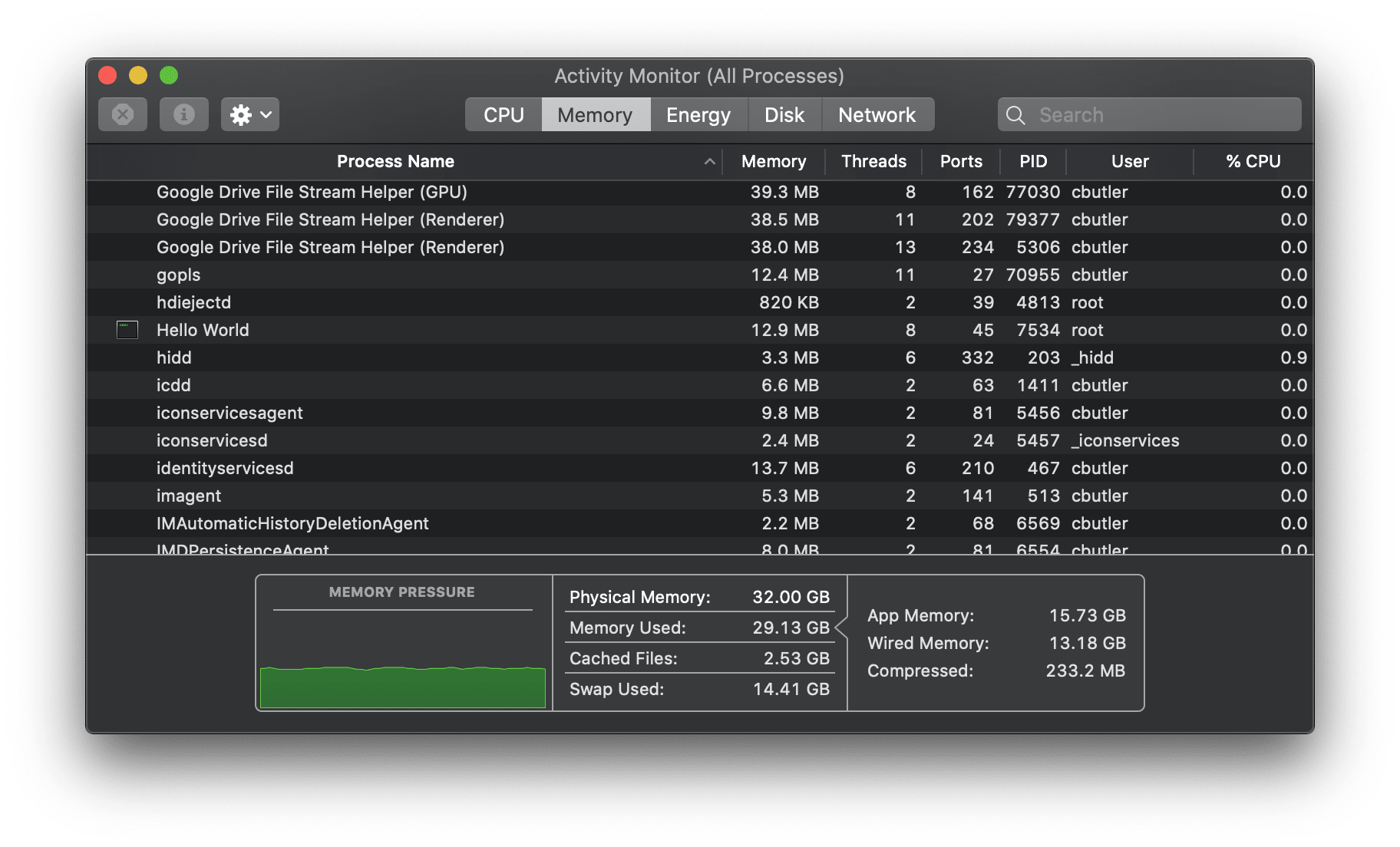Select the Hello World terminal app icon

(x=127, y=330)
